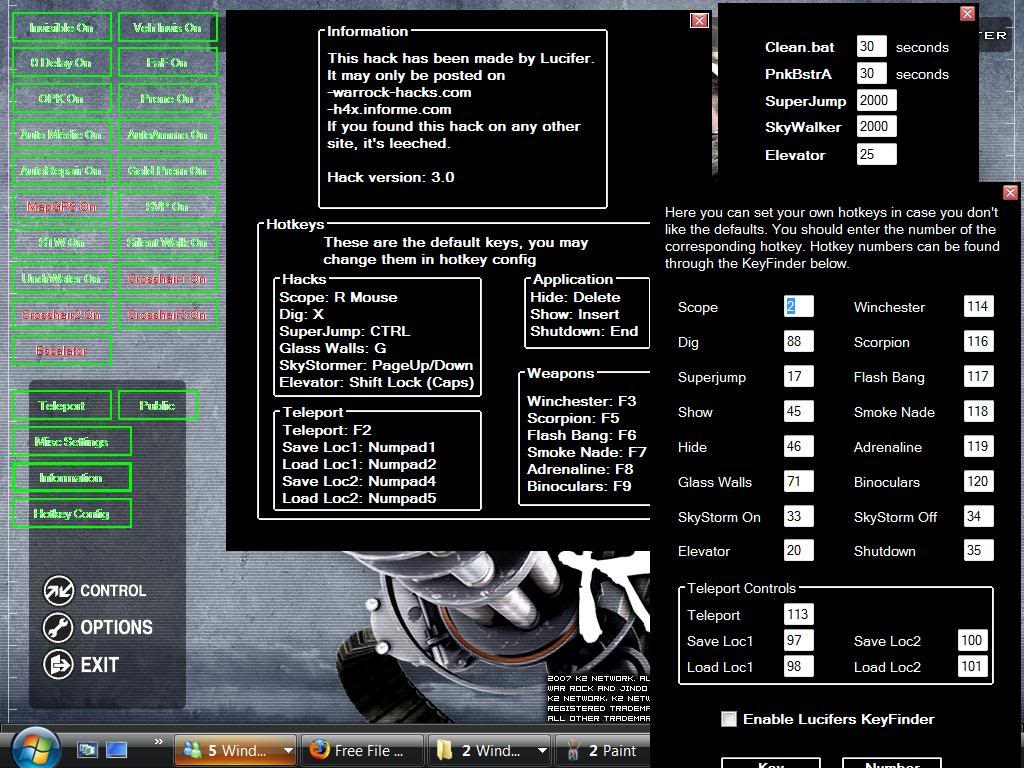Screen dimensions: 1024x768
Task: Click the arrows icon beside CONTROL
Action: pos(58,590)
